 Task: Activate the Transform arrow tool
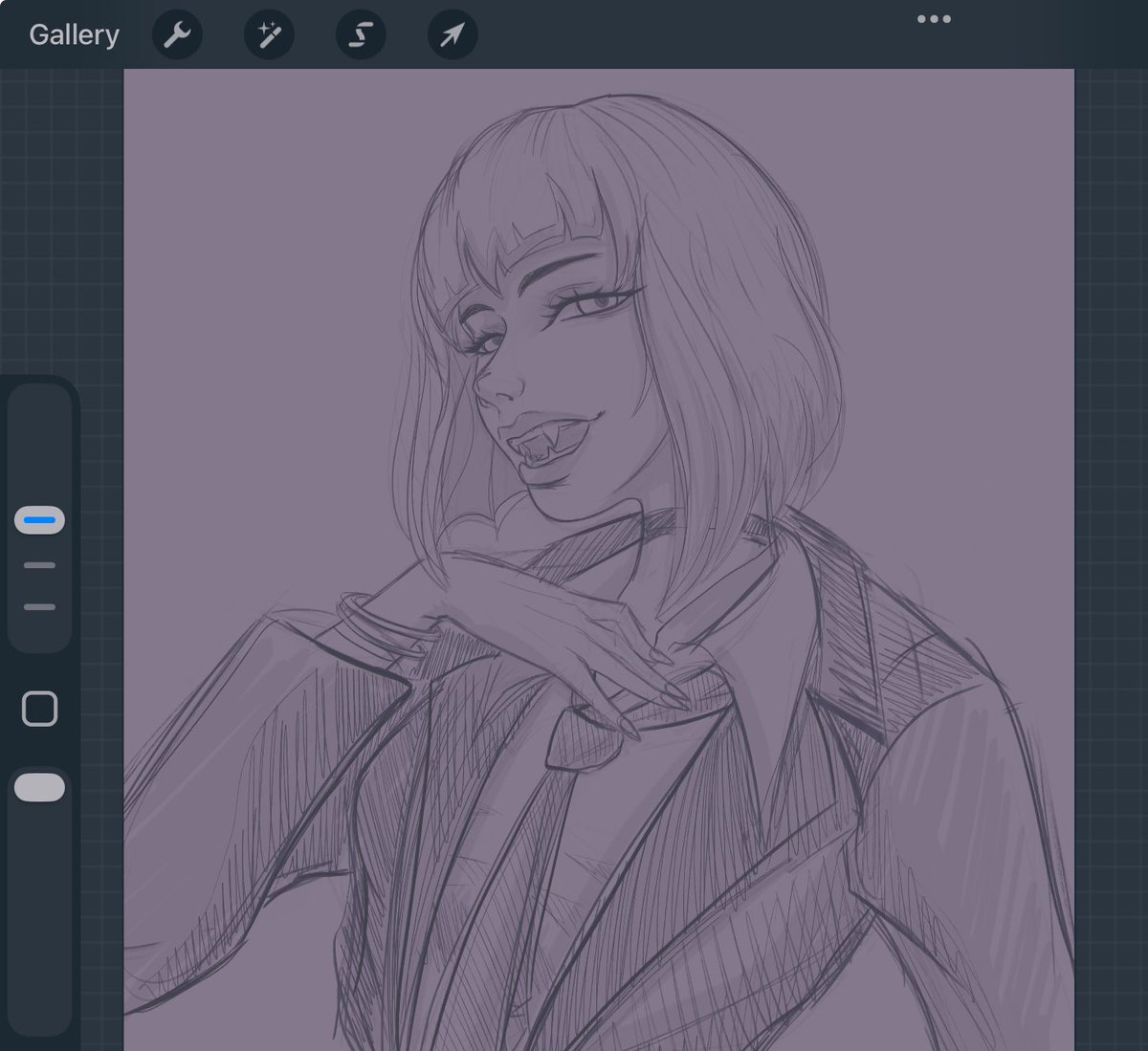pyautogui.click(x=453, y=34)
